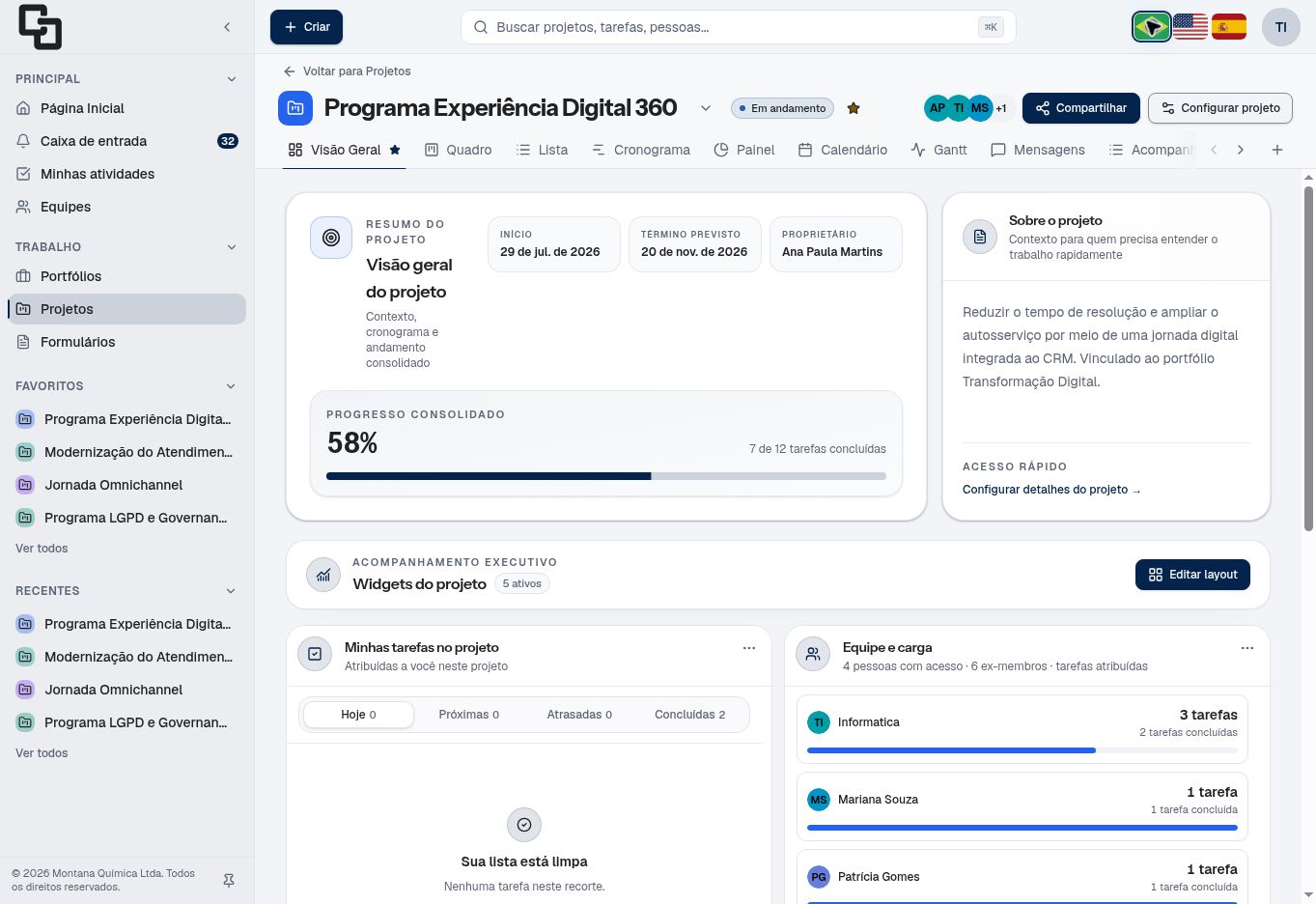
Task: Click the 58% consolidated progress bar
Action: [606, 476]
